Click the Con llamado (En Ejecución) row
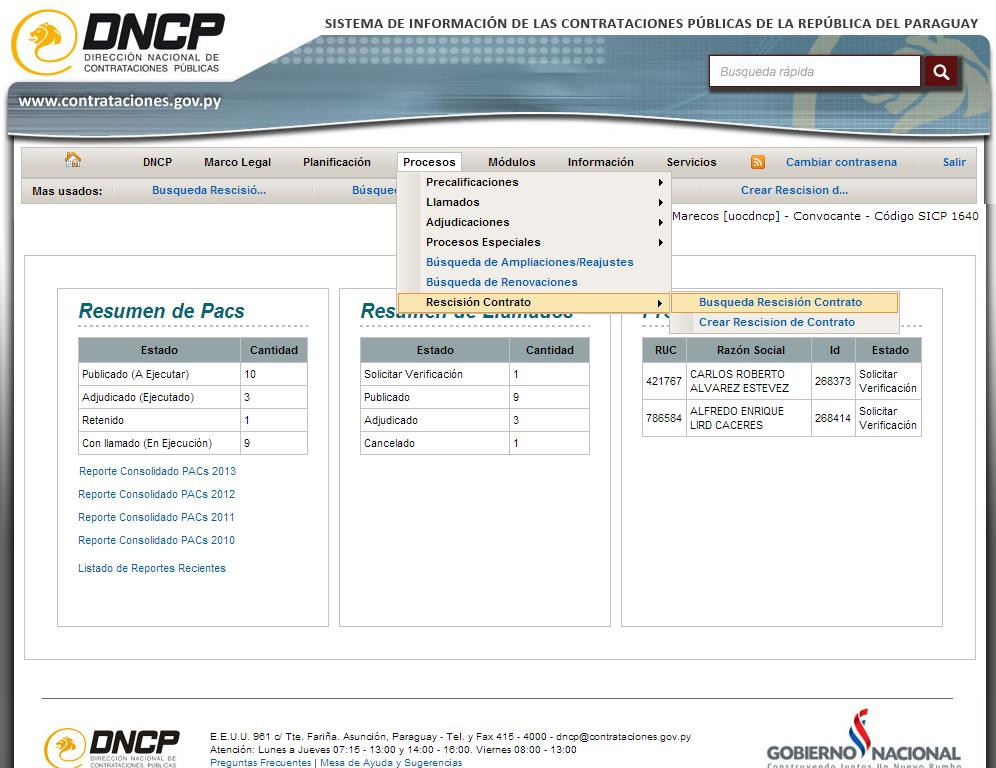 click(x=192, y=443)
